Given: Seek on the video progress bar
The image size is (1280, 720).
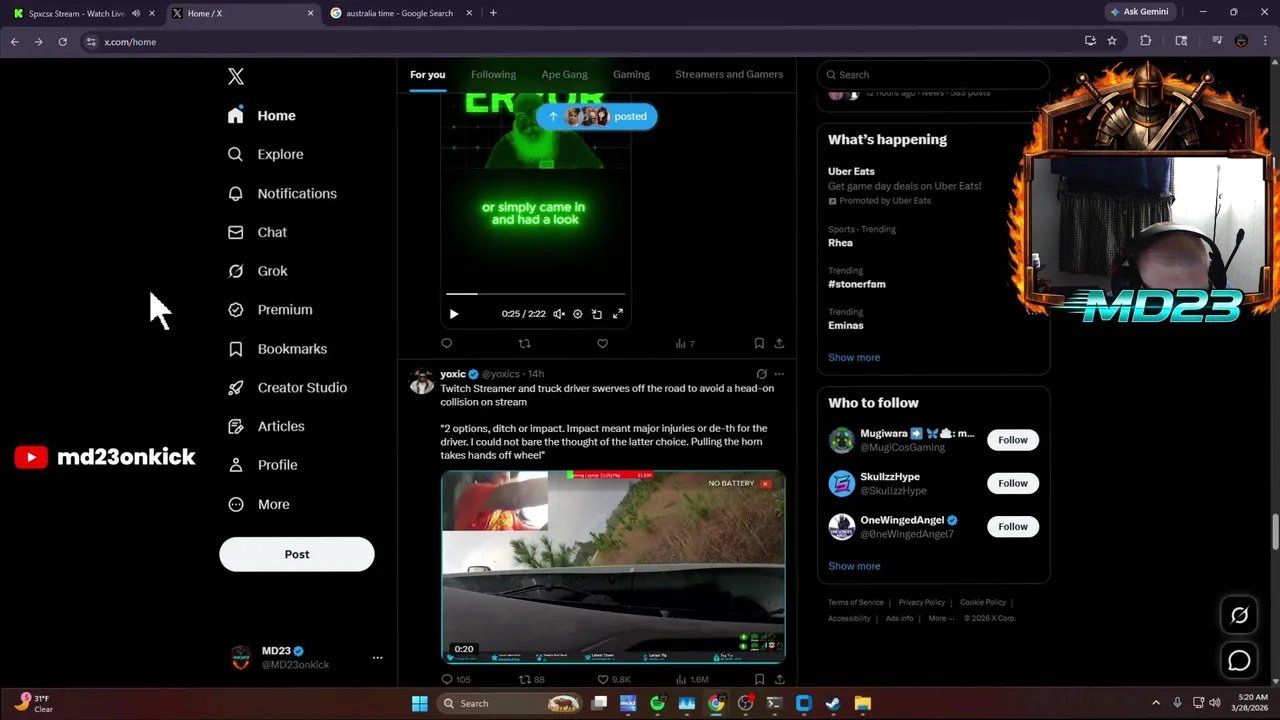Looking at the screenshot, I should click(536, 294).
